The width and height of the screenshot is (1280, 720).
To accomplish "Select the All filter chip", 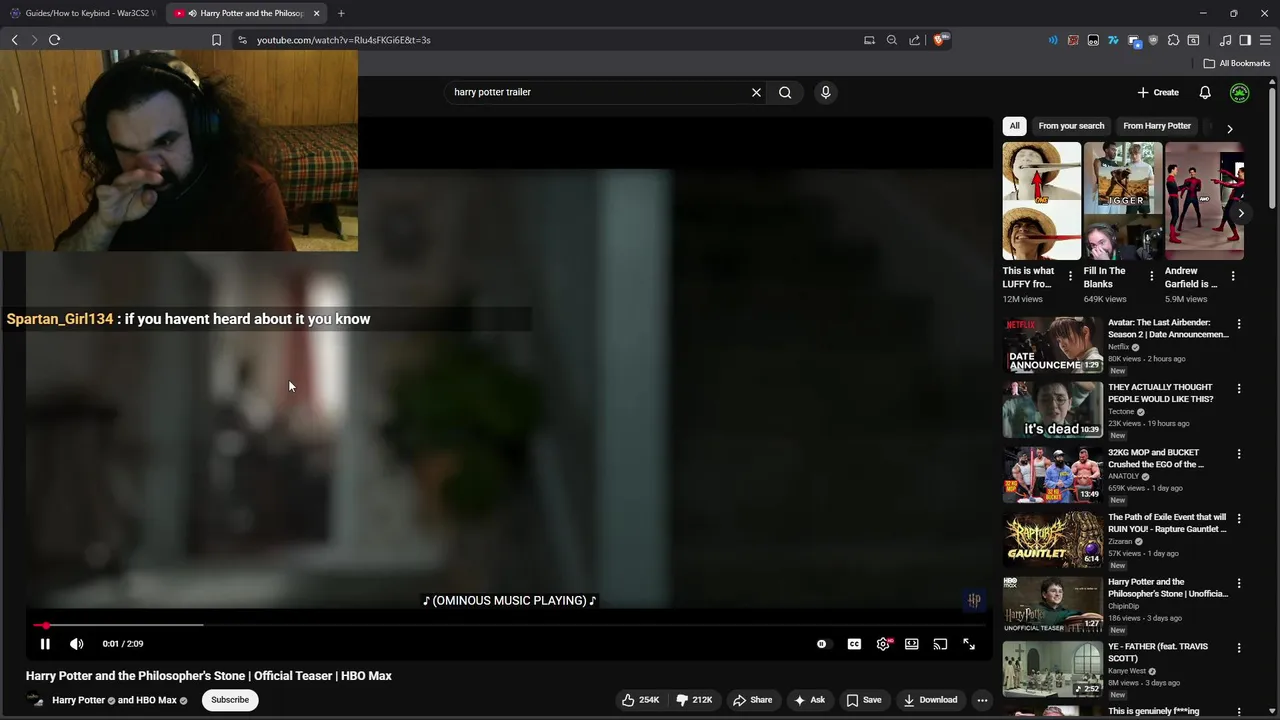I will [1014, 126].
